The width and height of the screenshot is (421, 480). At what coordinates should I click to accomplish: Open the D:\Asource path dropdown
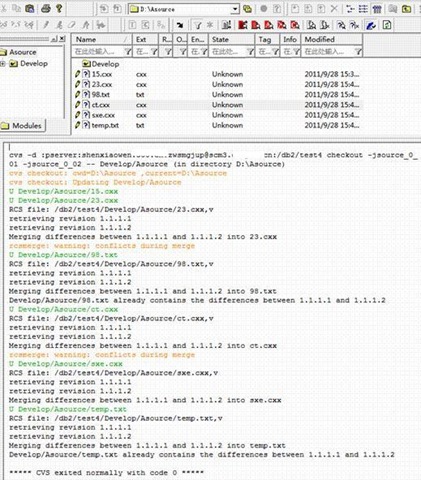coord(235,9)
